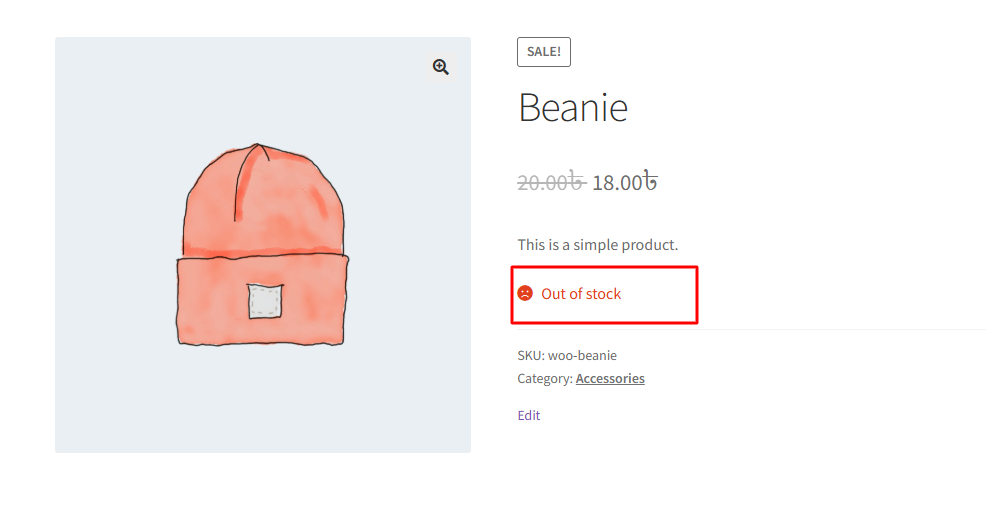This screenshot has height=524, width=986.
Task: Click the Edit product link
Action: pos(528,415)
